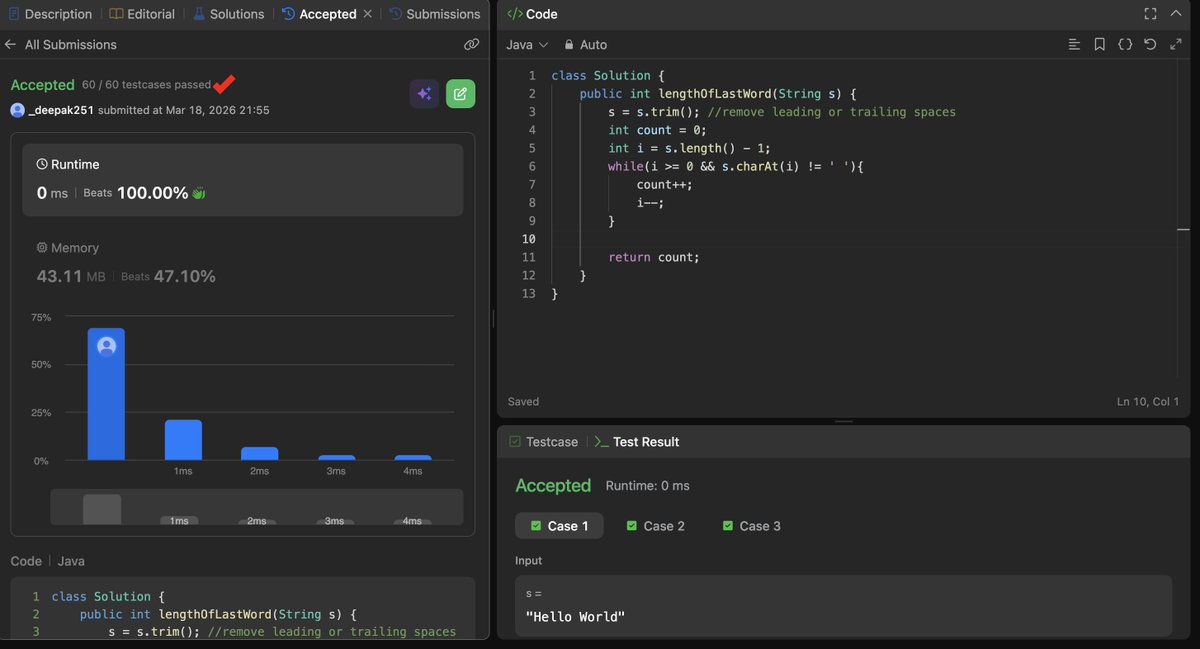Click the 2ms bar in the runtime chart

tap(260, 454)
